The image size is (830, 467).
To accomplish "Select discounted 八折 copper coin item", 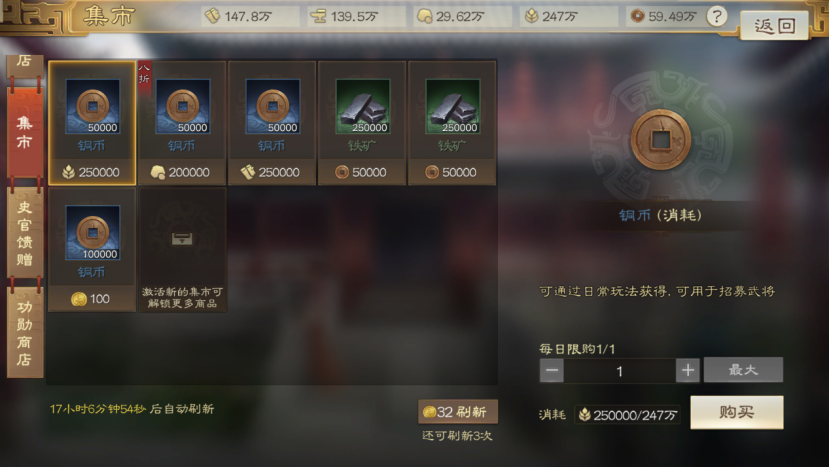I will [x=182, y=123].
